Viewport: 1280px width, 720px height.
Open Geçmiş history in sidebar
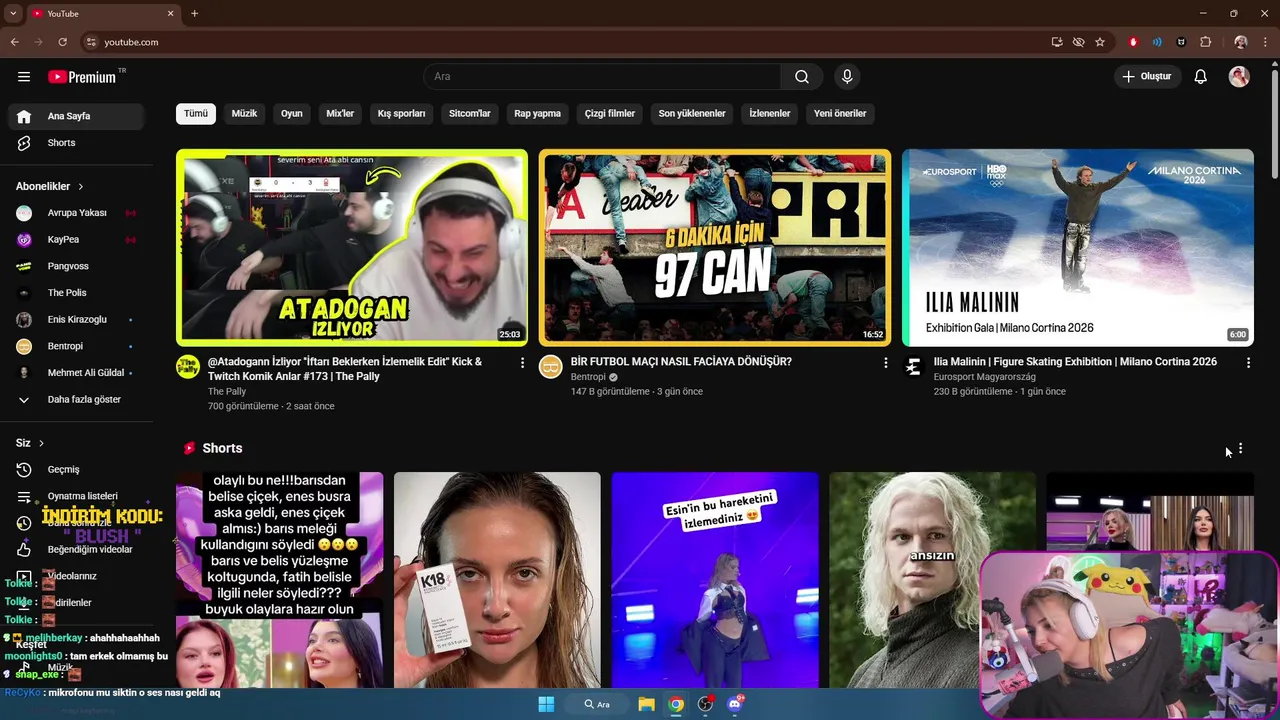tap(76, 470)
